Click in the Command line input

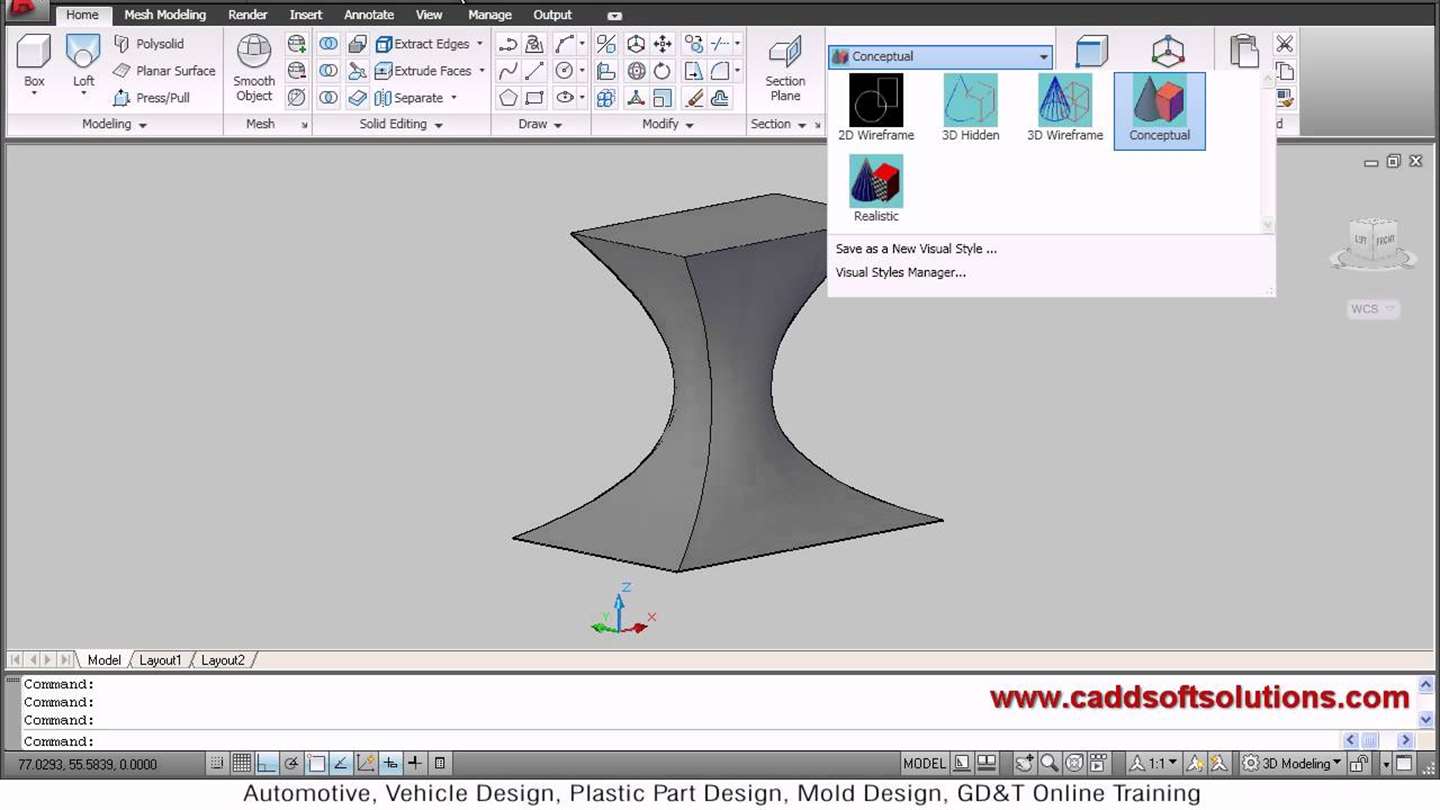point(700,741)
